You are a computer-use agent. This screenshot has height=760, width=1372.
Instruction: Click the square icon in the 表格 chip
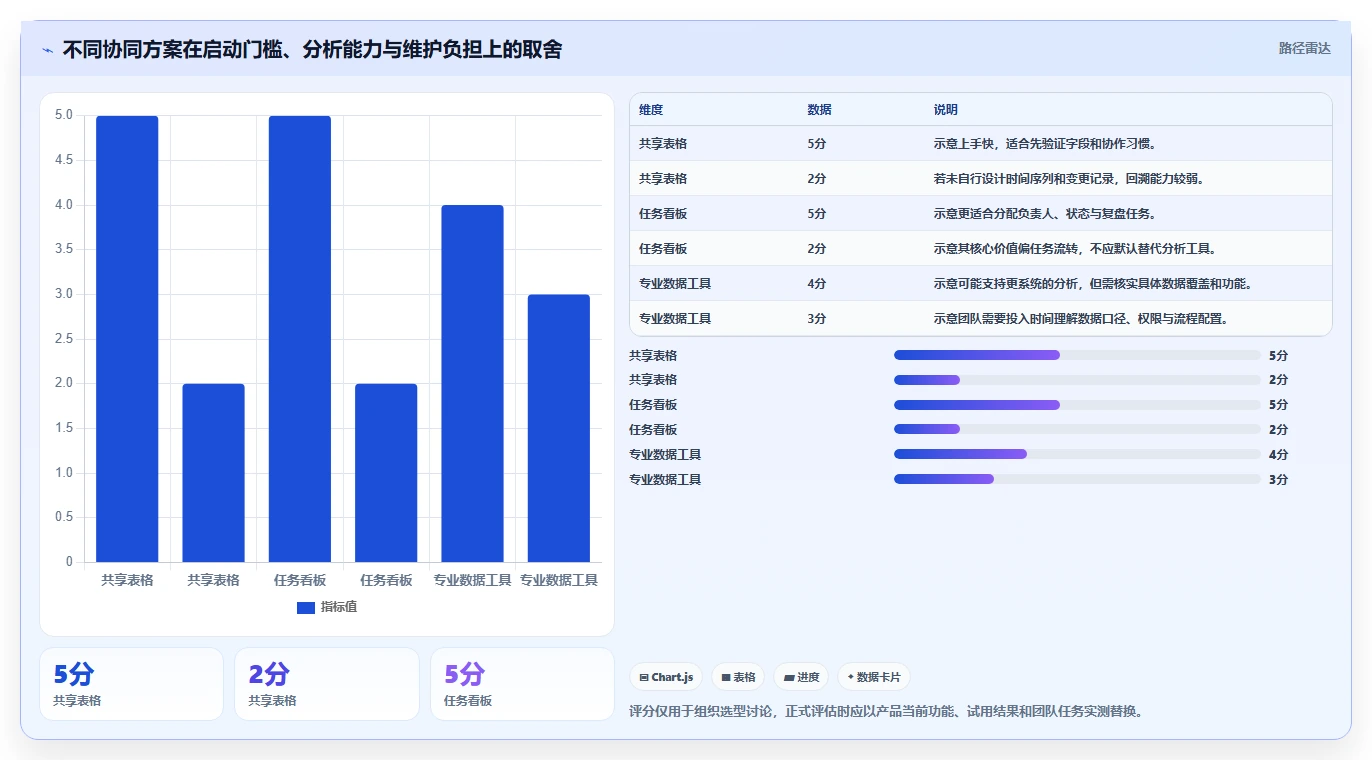point(726,677)
